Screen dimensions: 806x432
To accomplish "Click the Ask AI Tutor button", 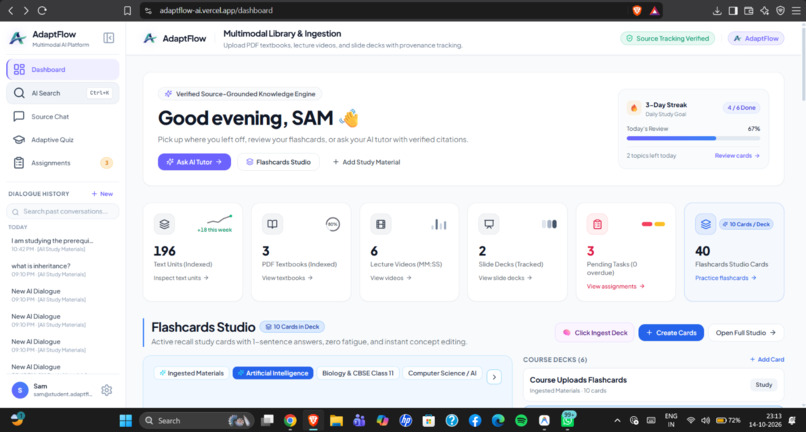I will pos(194,162).
